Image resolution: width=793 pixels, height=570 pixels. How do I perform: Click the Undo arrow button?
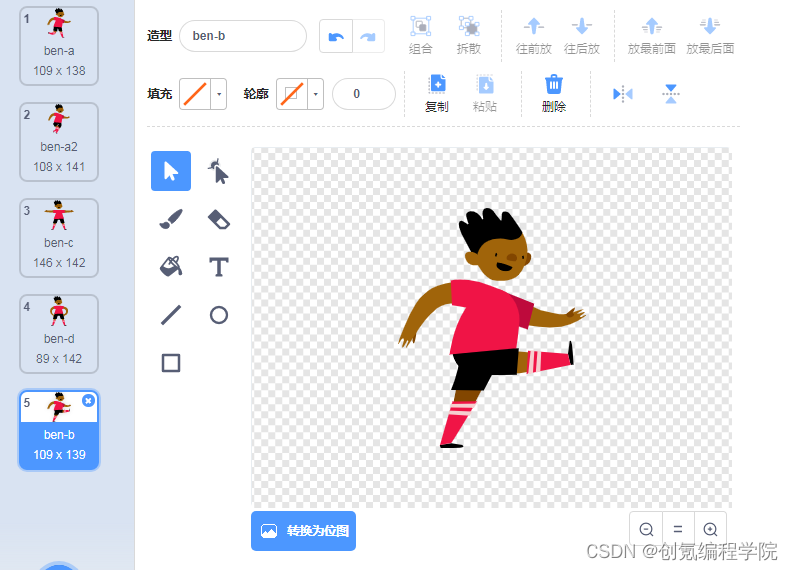click(x=336, y=36)
